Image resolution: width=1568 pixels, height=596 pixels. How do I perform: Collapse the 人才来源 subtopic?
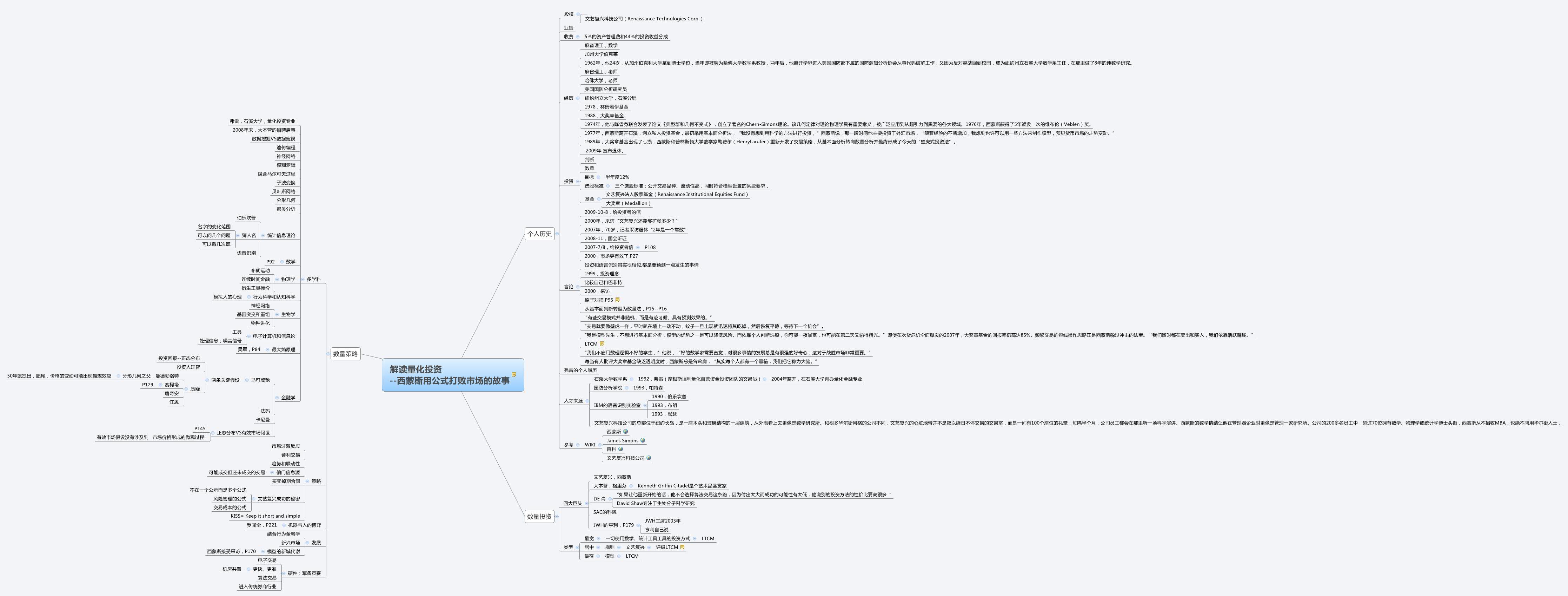587,401
